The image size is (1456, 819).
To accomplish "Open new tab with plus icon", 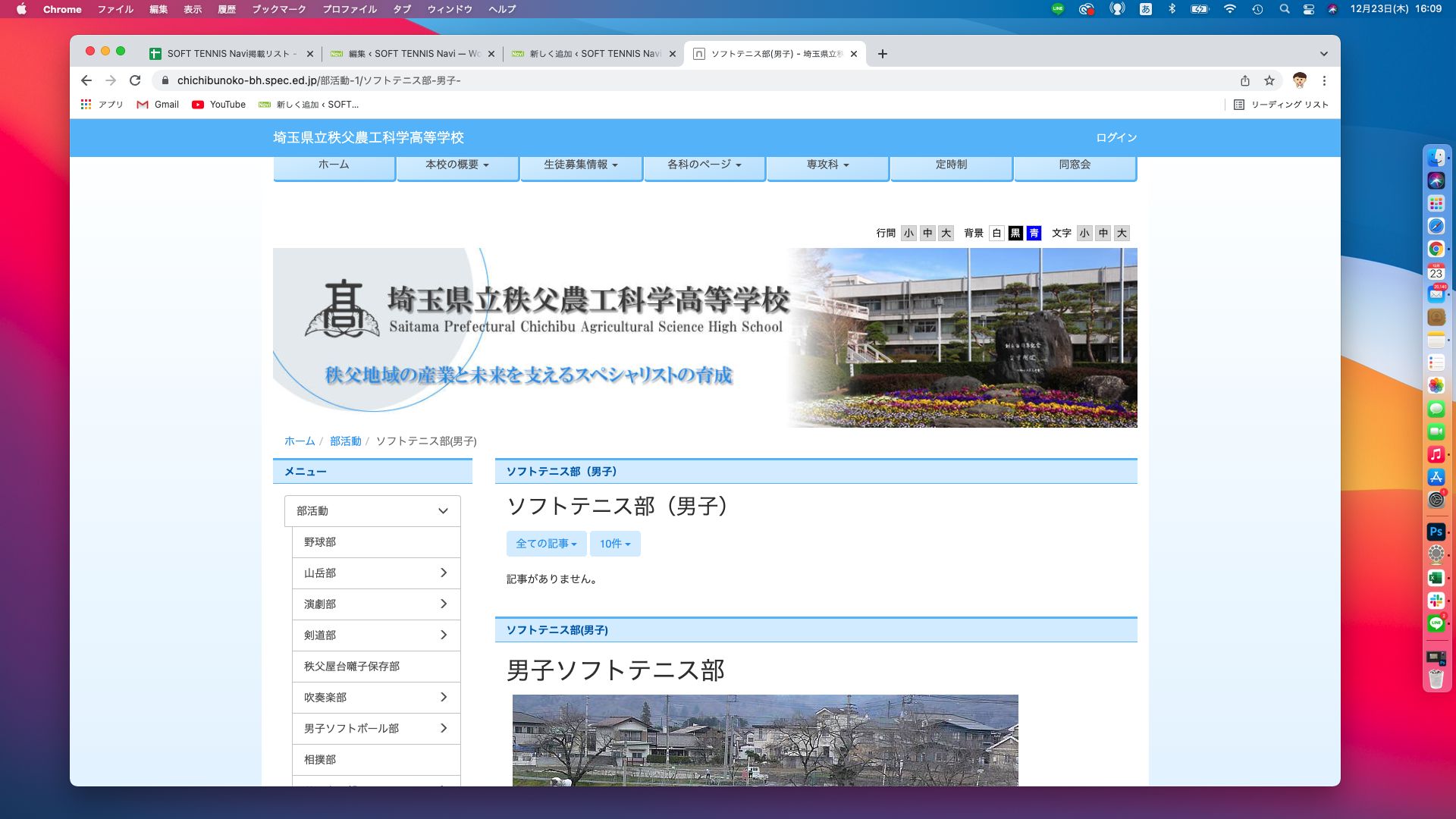I will (883, 54).
